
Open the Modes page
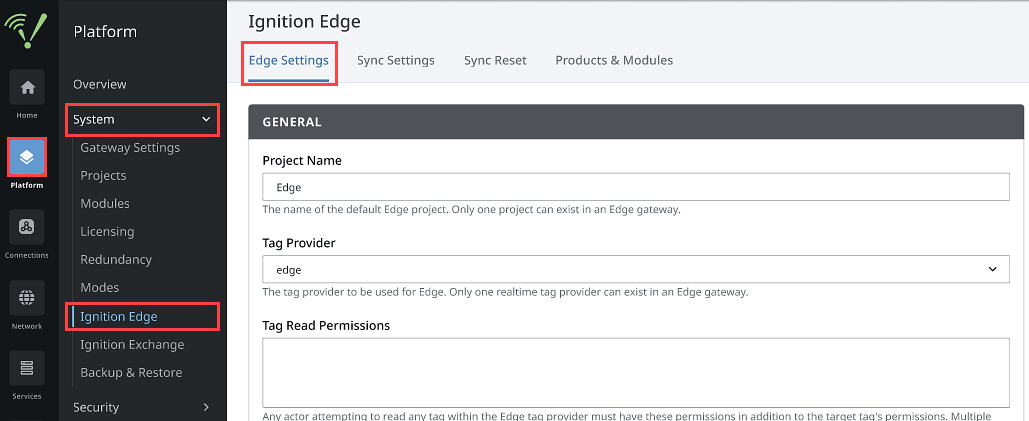[x=100, y=287]
